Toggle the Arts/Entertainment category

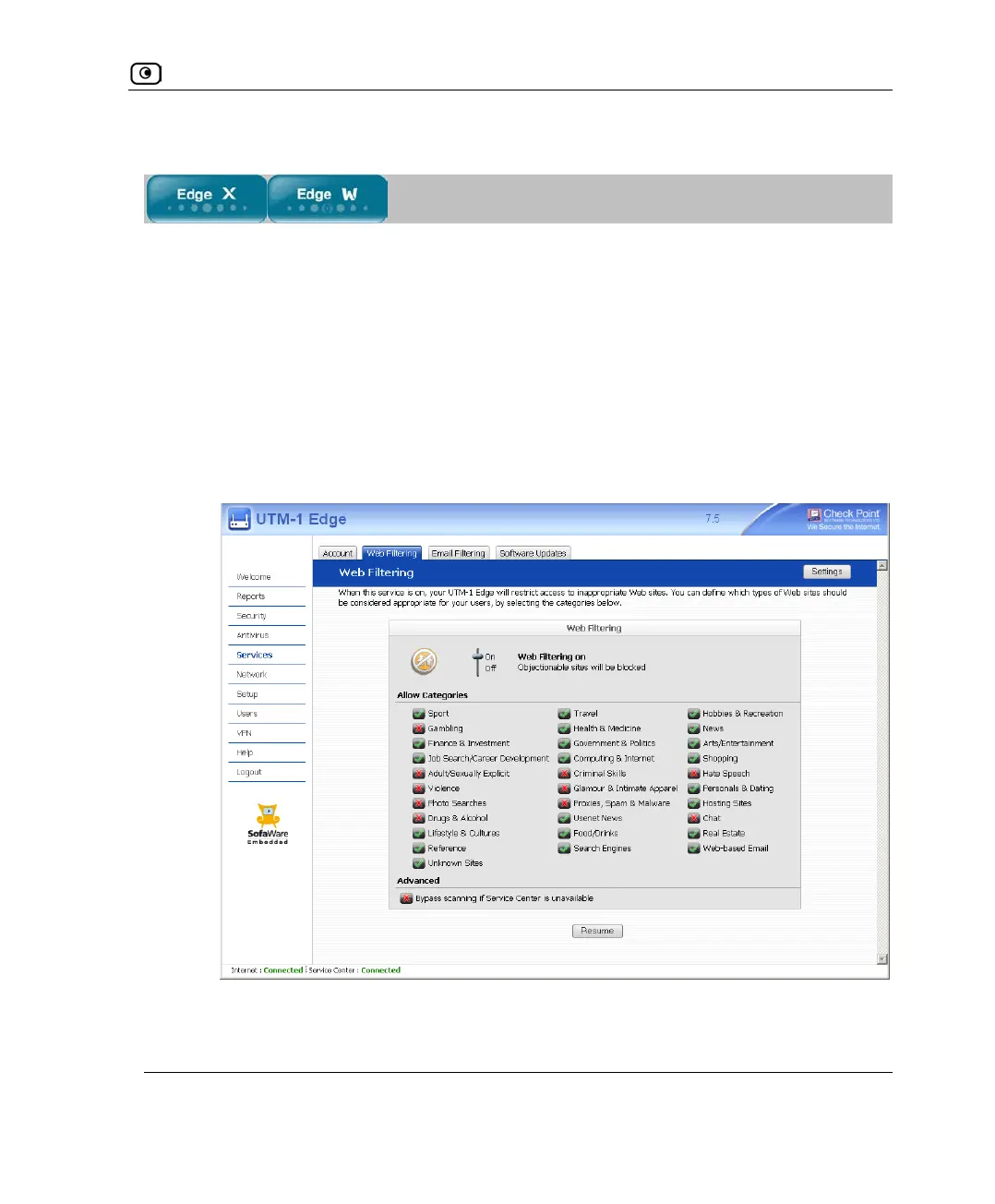pyautogui.click(x=693, y=743)
